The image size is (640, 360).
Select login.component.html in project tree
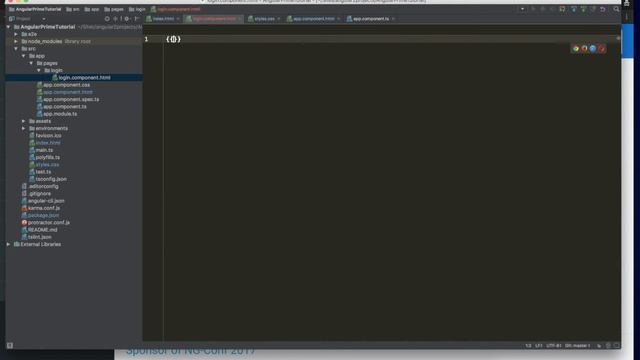click(x=81, y=78)
